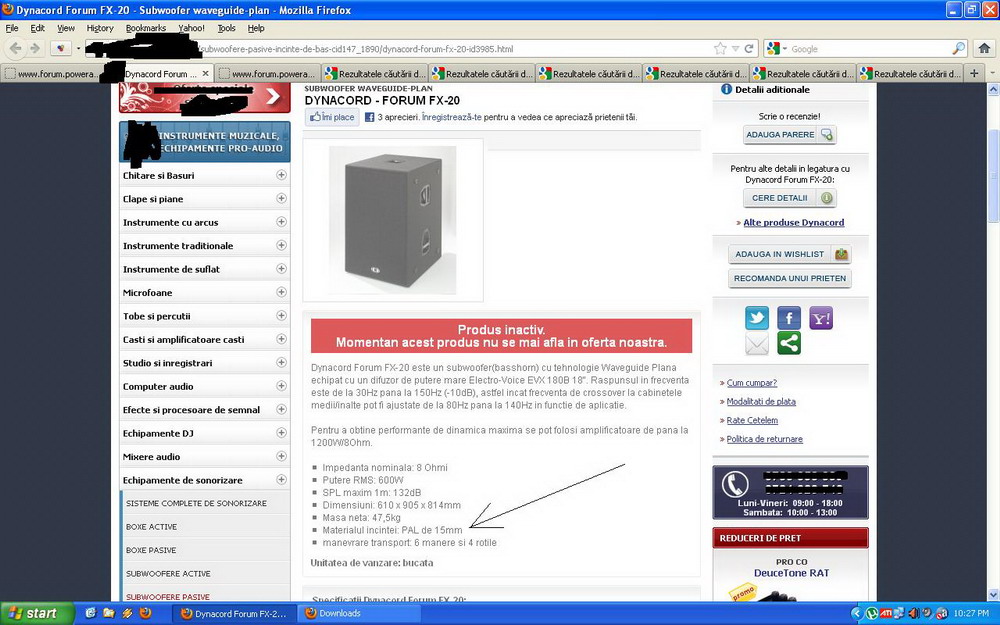Switch to the Downloads taskbar window
Screen dimensions: 1000x625
click(360, 614)
